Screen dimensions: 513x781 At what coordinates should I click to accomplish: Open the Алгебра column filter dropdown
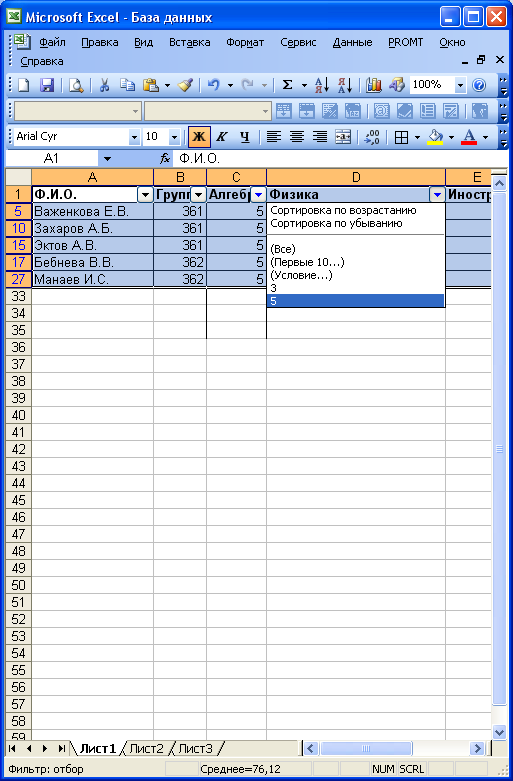(258, 195)
